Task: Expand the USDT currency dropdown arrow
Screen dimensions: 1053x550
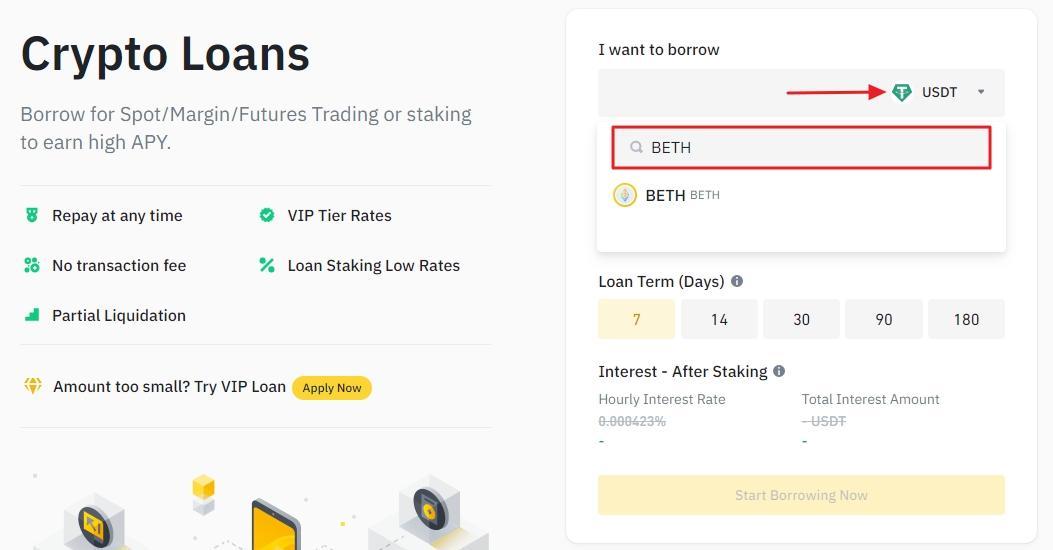Action: point(981,92)
